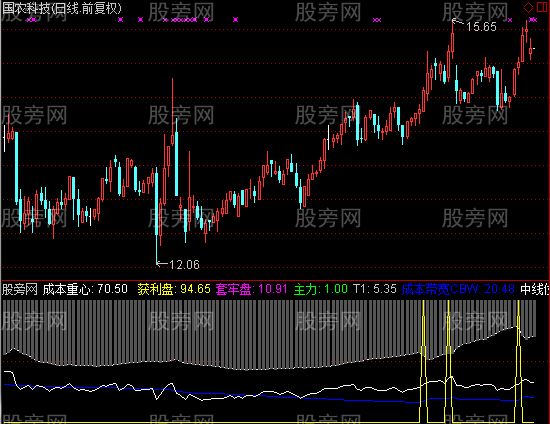Click the red diamond icon at top right
The image size is (550, 424).
pyautogui.click(x=528, y=7)
